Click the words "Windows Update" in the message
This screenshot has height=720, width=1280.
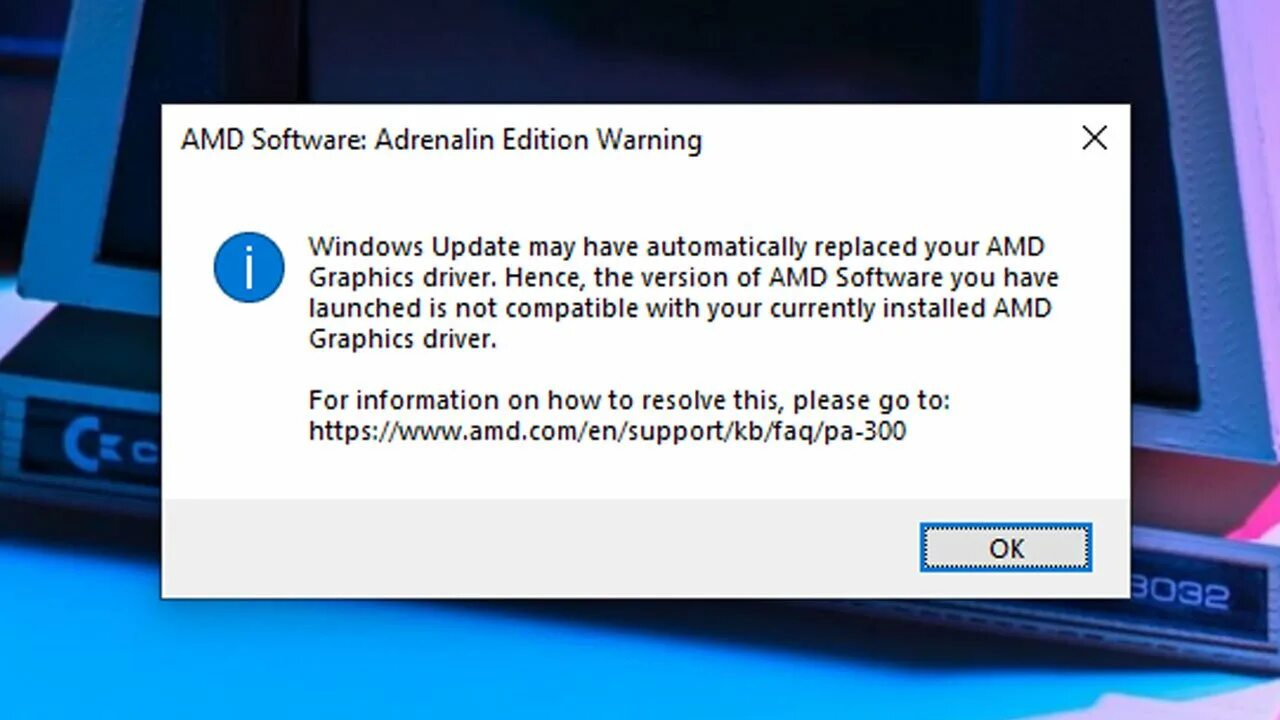(414, 246)
